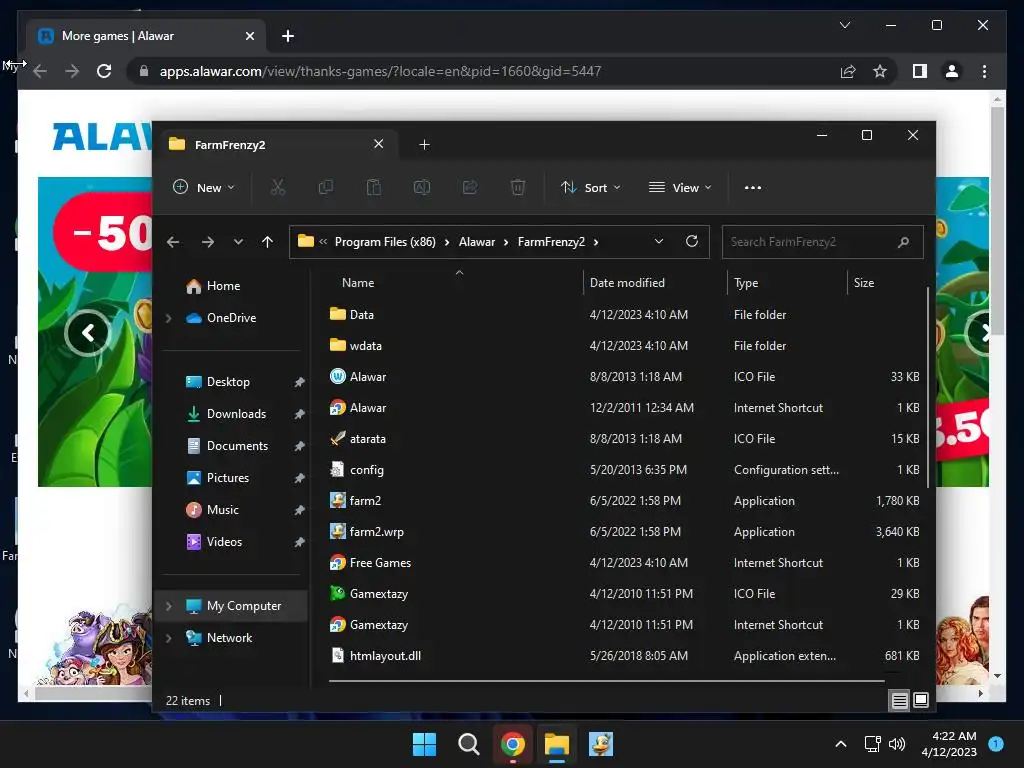
Task: Click the Rename icon in the Explorer toolbar
Action: pos(422,187)
